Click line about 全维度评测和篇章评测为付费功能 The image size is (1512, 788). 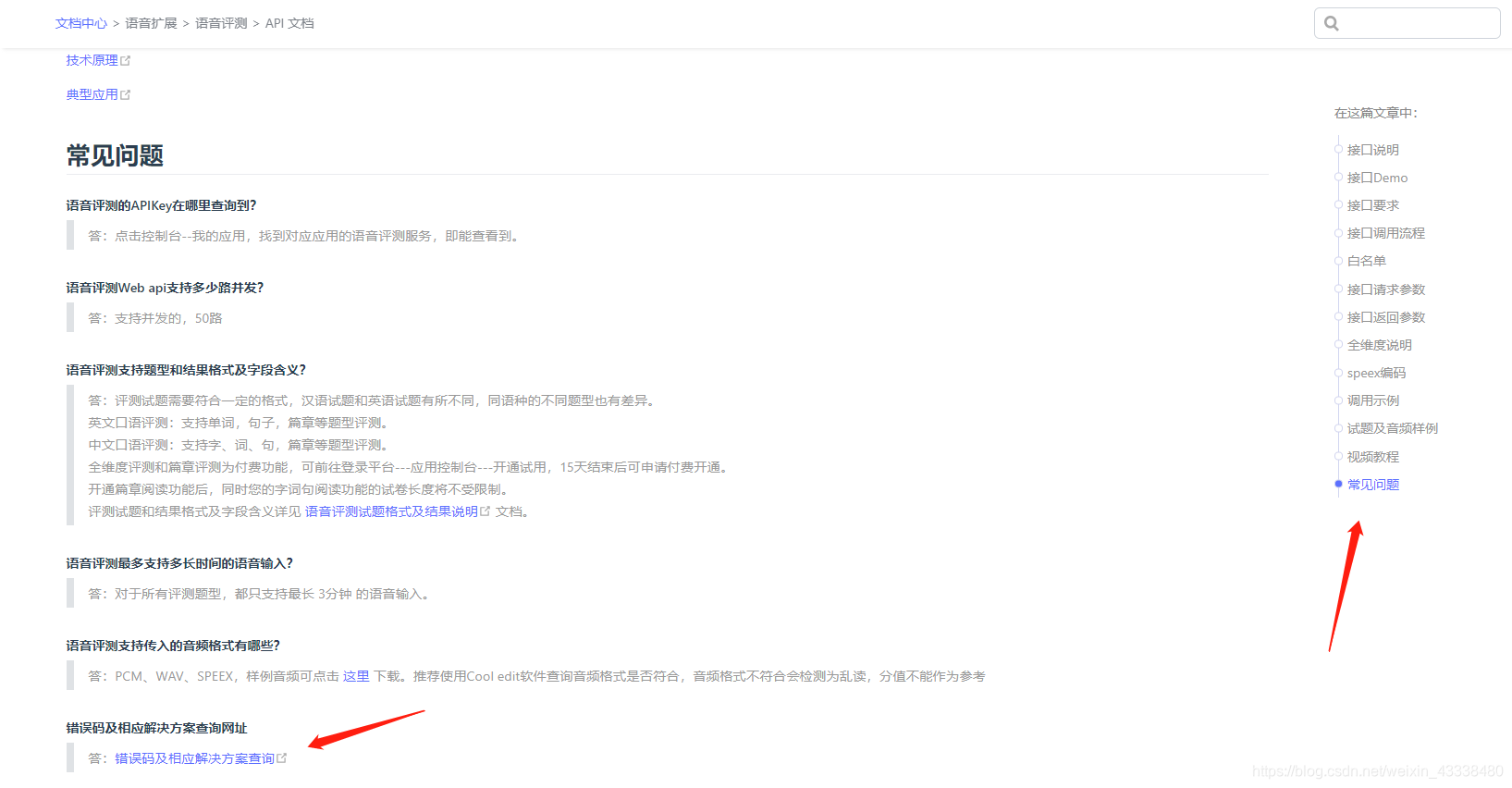411,467
